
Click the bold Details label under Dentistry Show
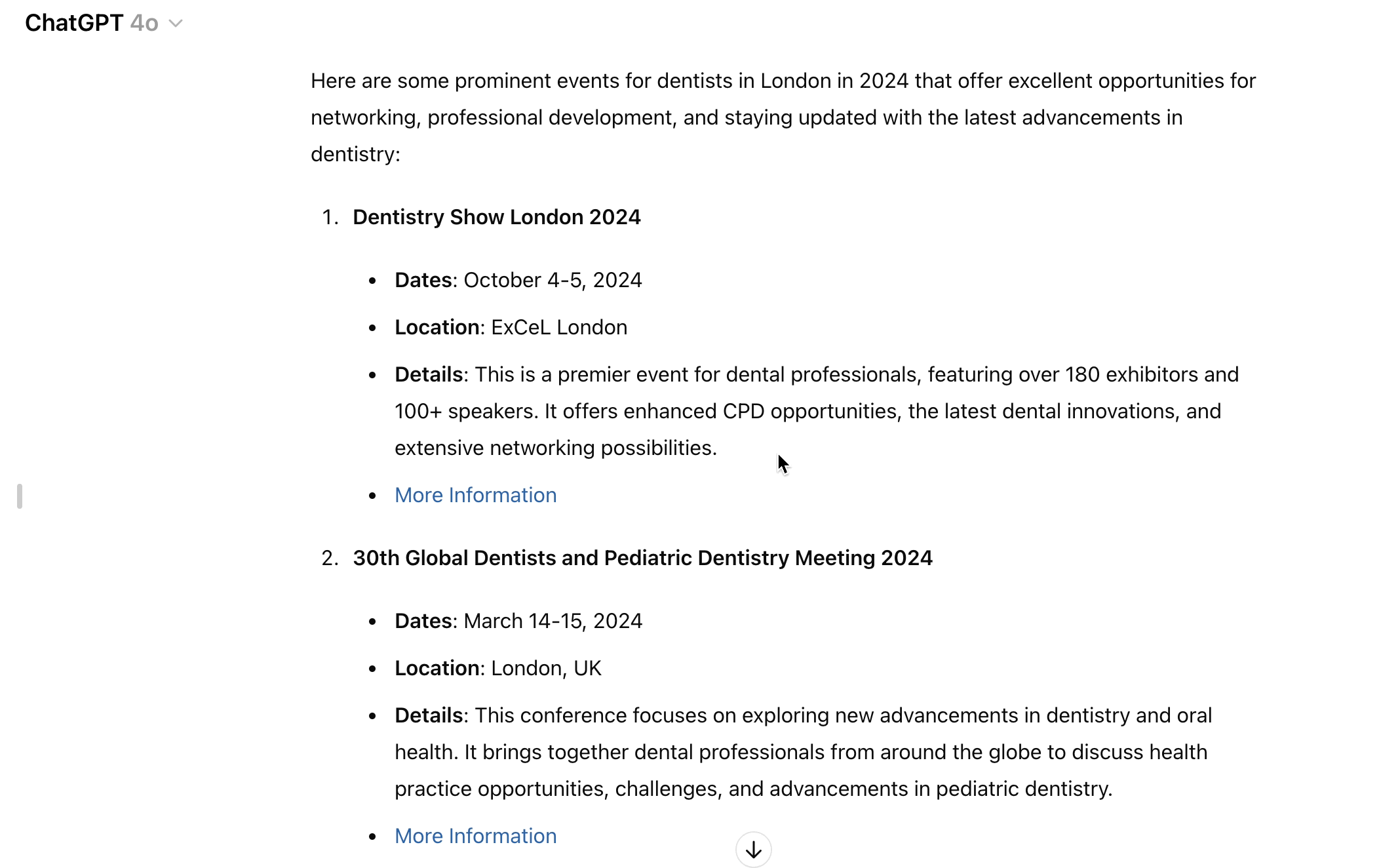click(x=429, y=374)
